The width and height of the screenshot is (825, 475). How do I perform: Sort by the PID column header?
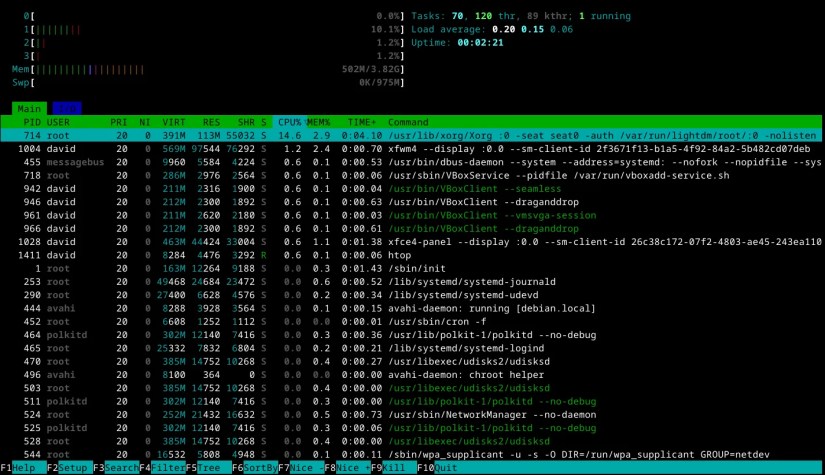tap(32, 122)
